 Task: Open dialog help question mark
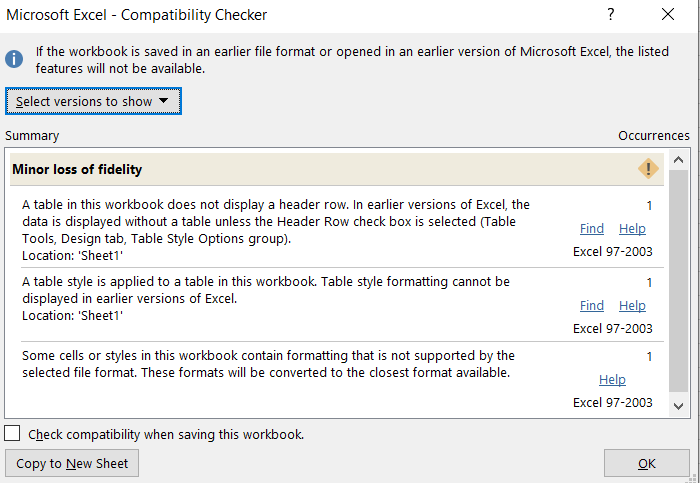pos(611,14)
